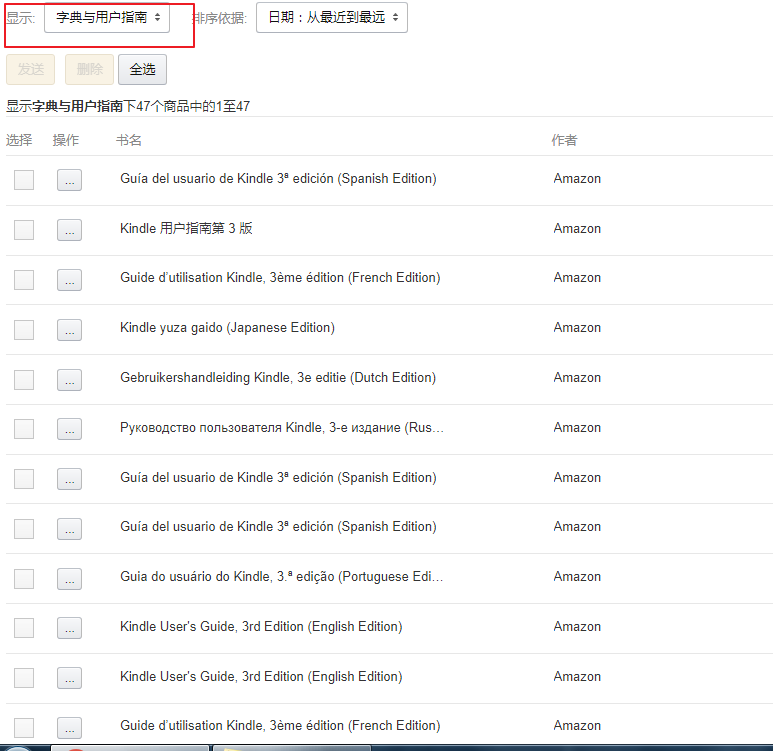Click the 发送 button
The height and width of the screenshot is (751, 773).
pyautogui.click(x=31, y=70)
